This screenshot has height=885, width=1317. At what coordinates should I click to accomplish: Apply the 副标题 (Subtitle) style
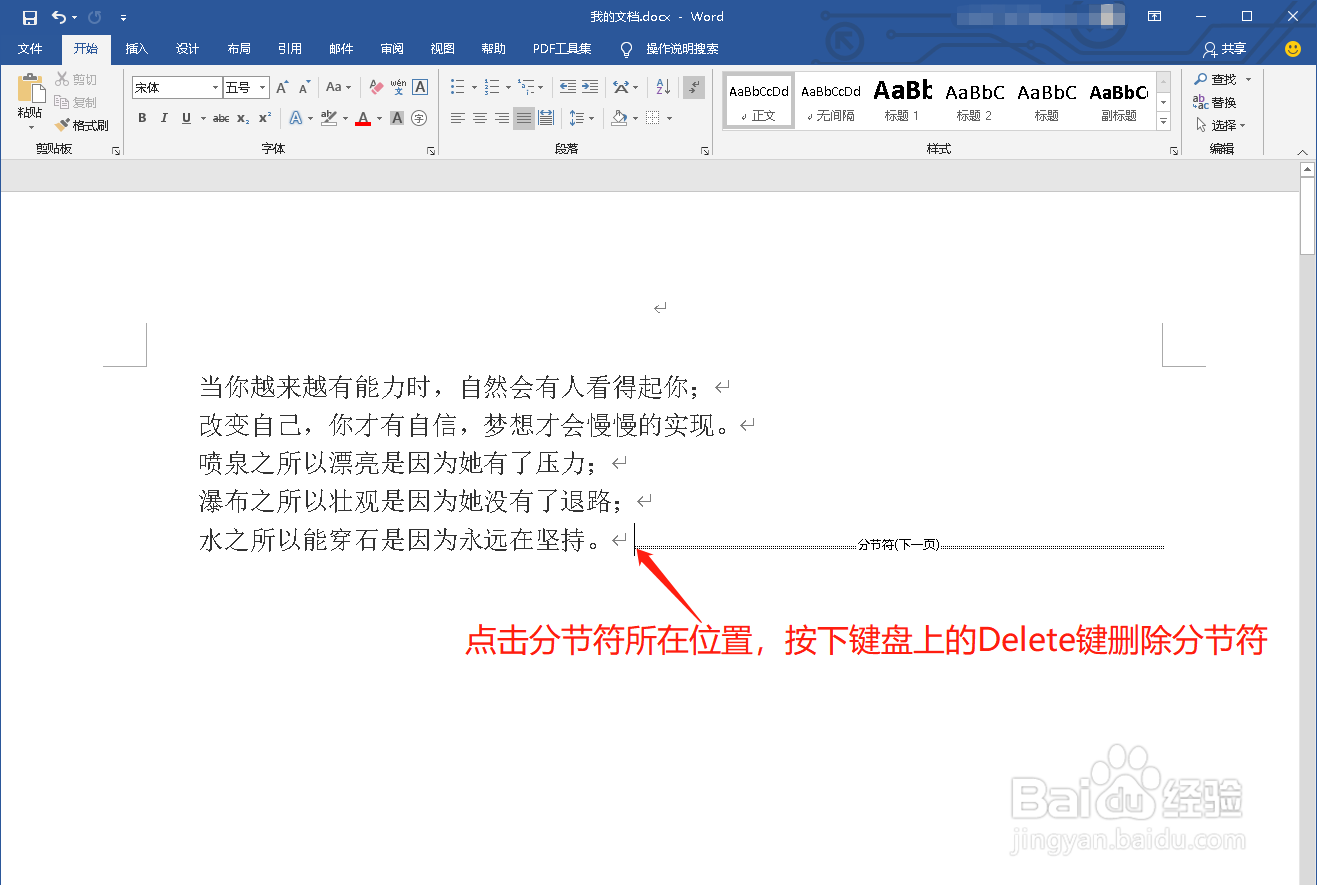pyautogui.click(x=1118, y=101)
